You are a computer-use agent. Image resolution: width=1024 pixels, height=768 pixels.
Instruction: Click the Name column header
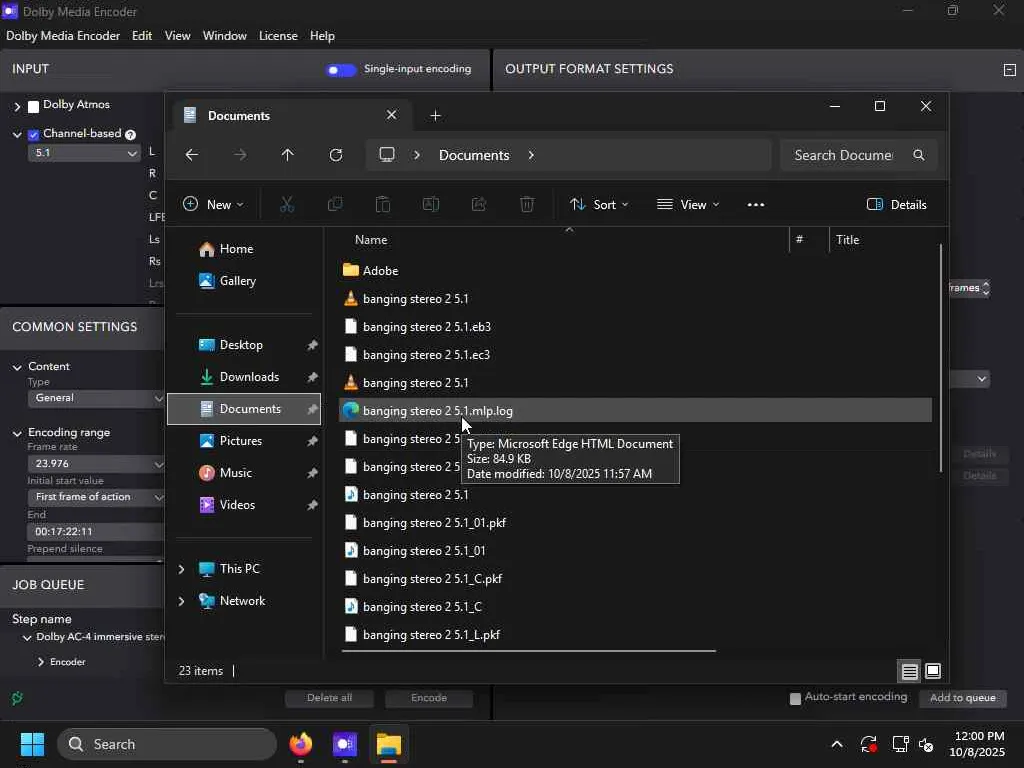(371, 240)
